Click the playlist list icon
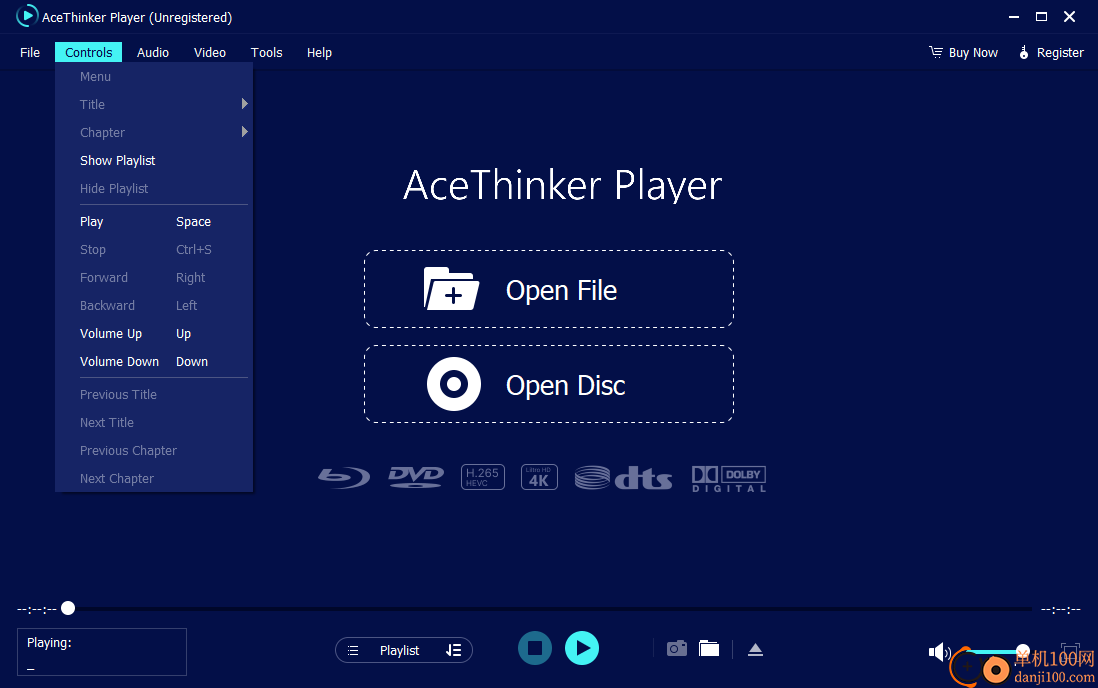The image size is (1098, 688). (353, 651)
